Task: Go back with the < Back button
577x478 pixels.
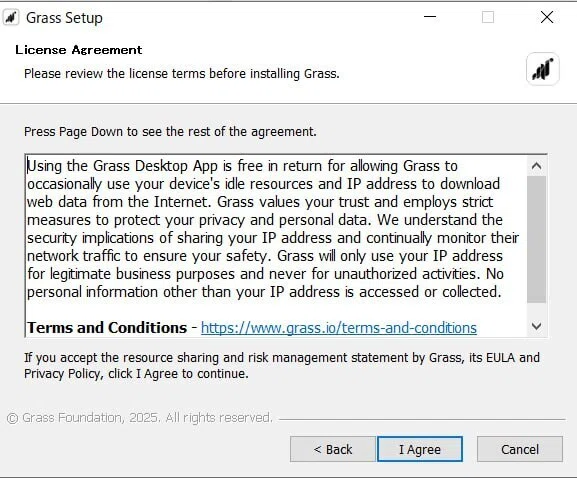Action: tap(333, 449)
